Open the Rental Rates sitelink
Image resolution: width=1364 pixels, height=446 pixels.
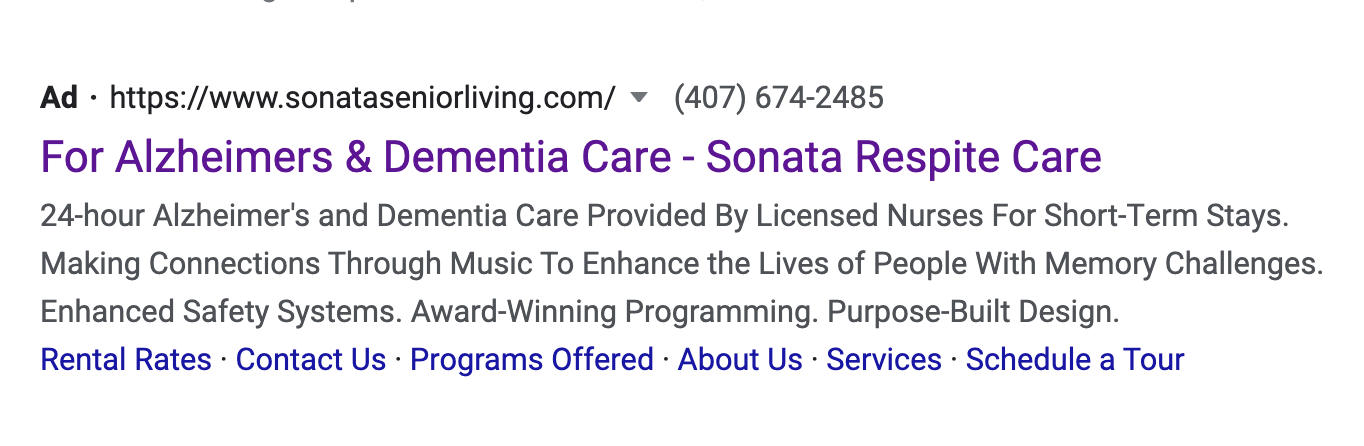tap(126, 359)
